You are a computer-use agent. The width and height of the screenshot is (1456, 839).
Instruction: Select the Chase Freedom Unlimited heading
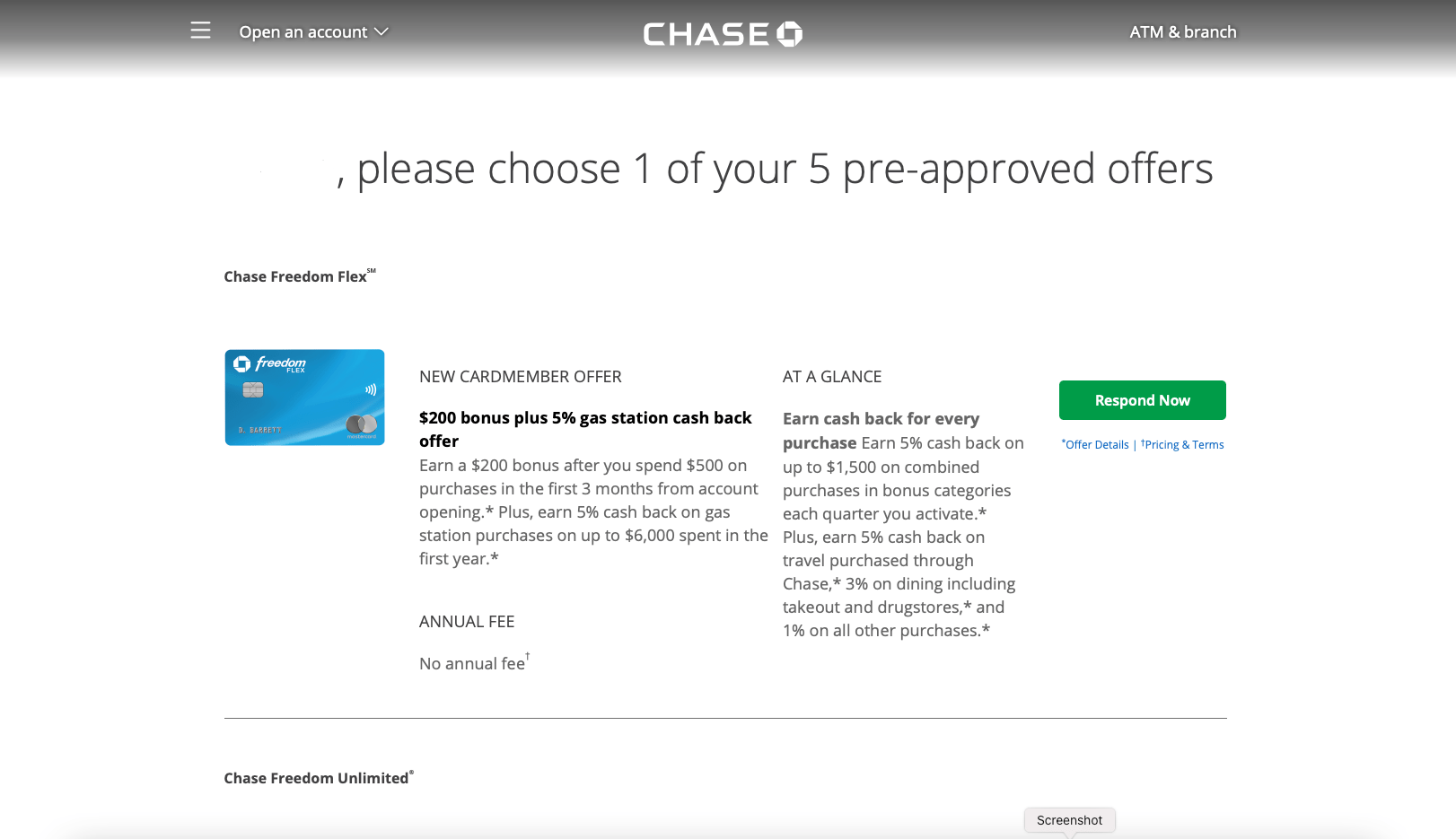pyautogui.click(x=319, y=778)
